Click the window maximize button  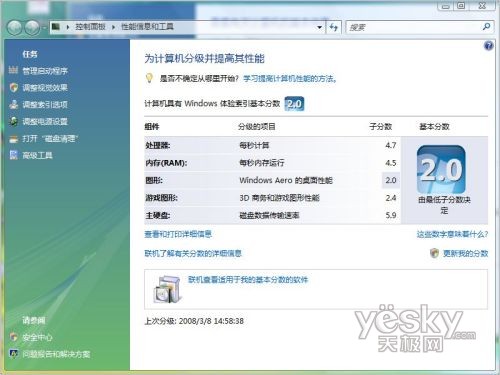click(461, 5)
